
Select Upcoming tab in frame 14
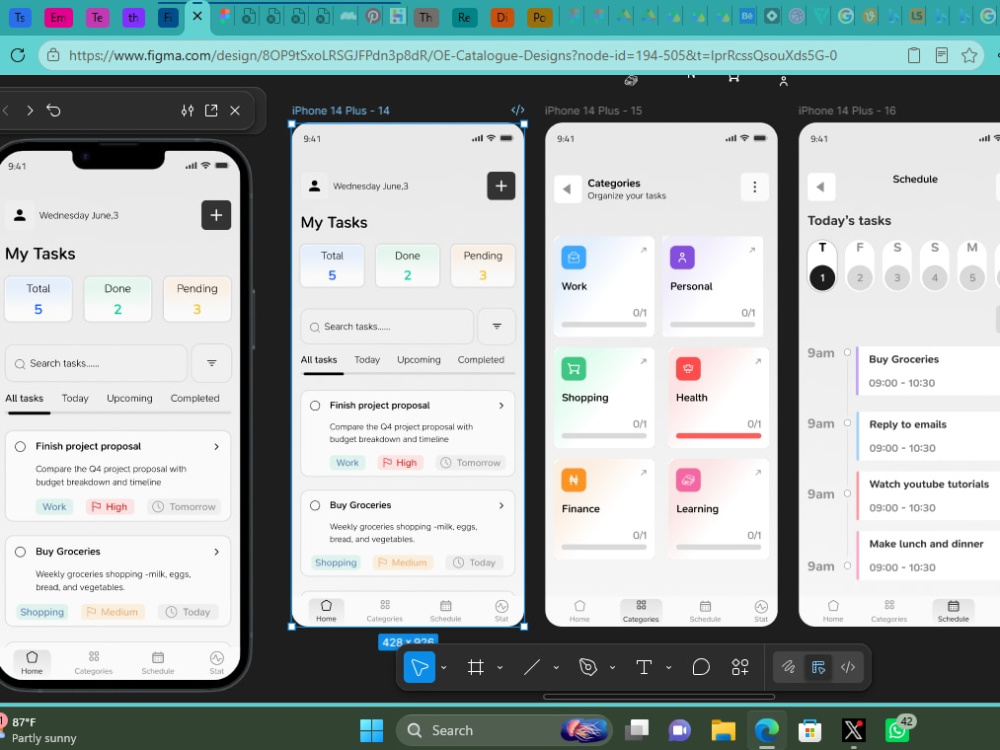(419, 360)
